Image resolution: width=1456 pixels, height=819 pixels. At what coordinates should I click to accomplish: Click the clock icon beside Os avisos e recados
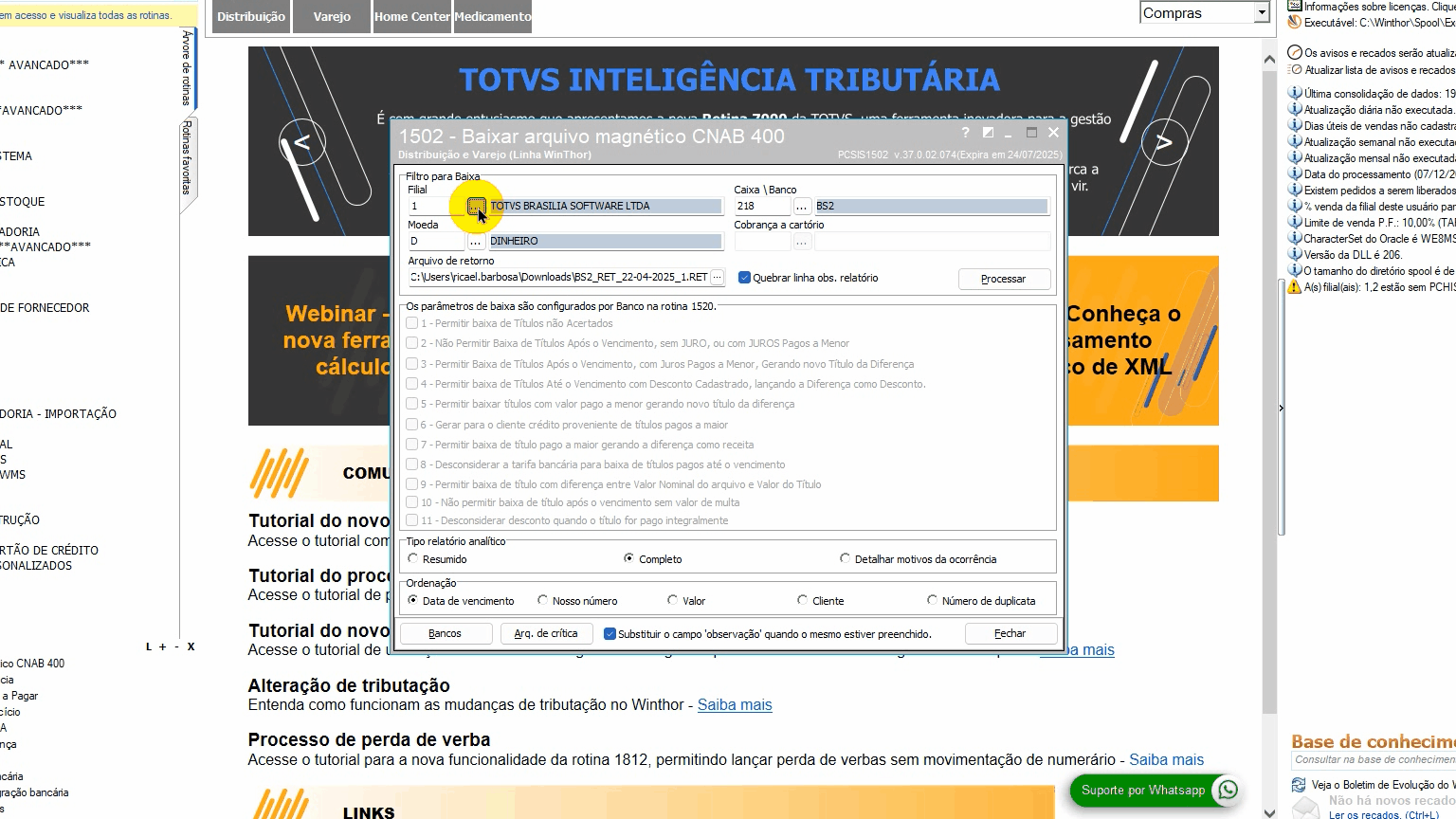coord(1295,53)
